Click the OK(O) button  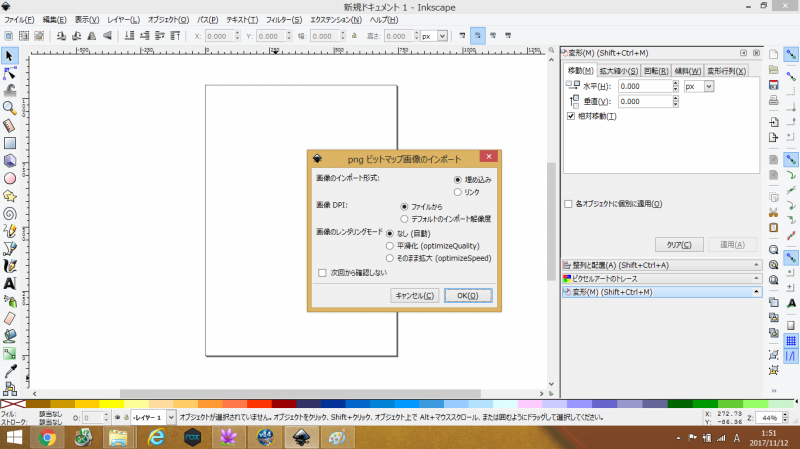(468, 295)
